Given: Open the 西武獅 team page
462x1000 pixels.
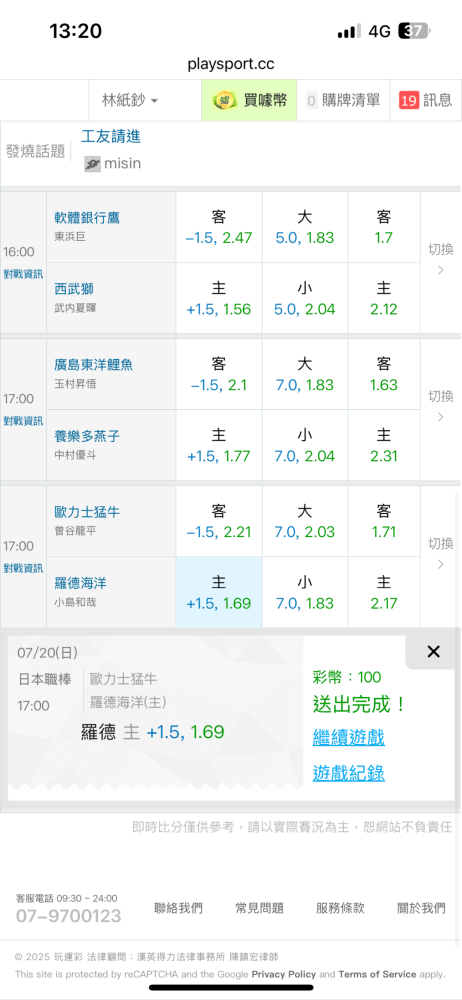Looking at the screenshot, I should pyautogui.click(x=74, y=289).
